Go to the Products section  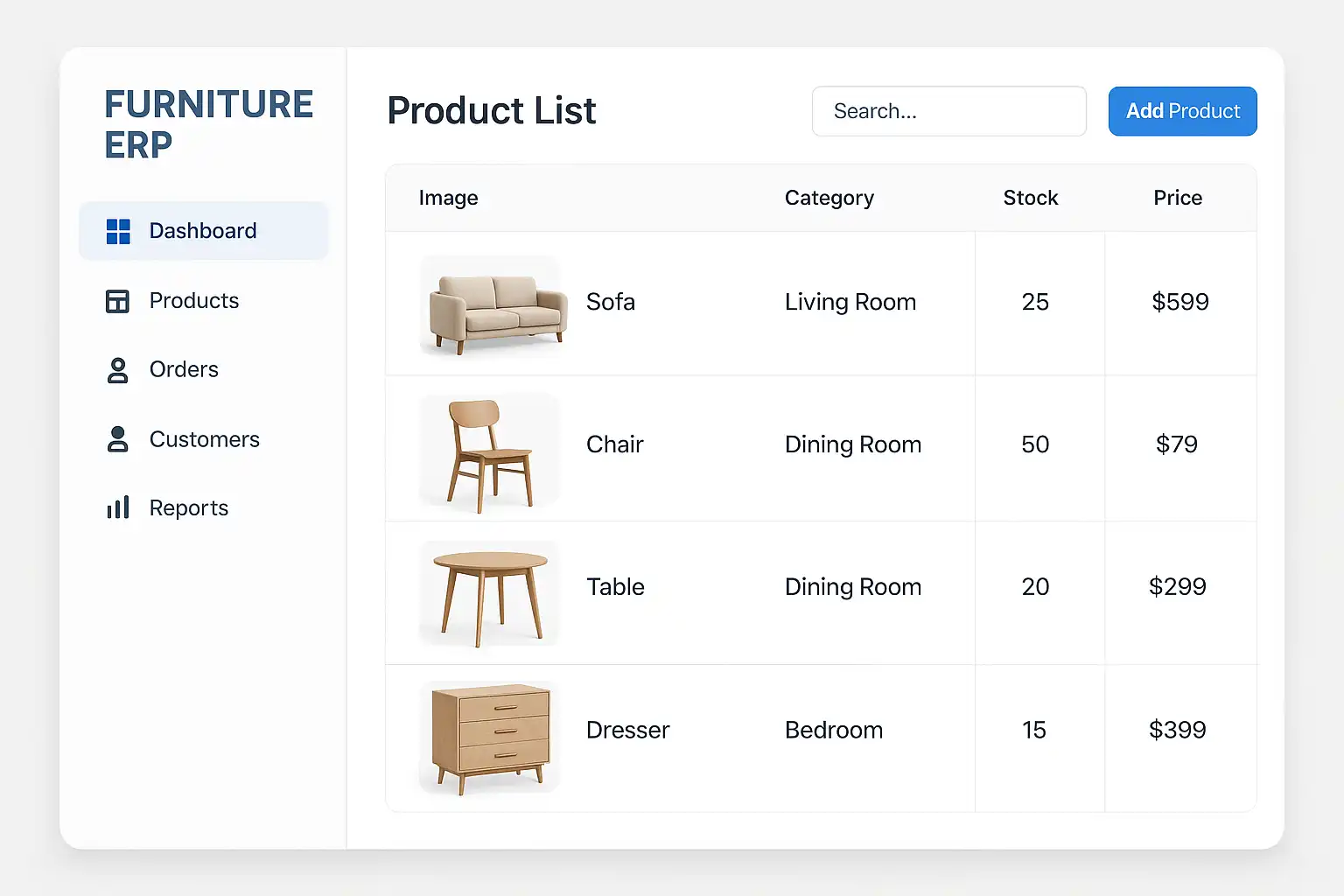193,301
